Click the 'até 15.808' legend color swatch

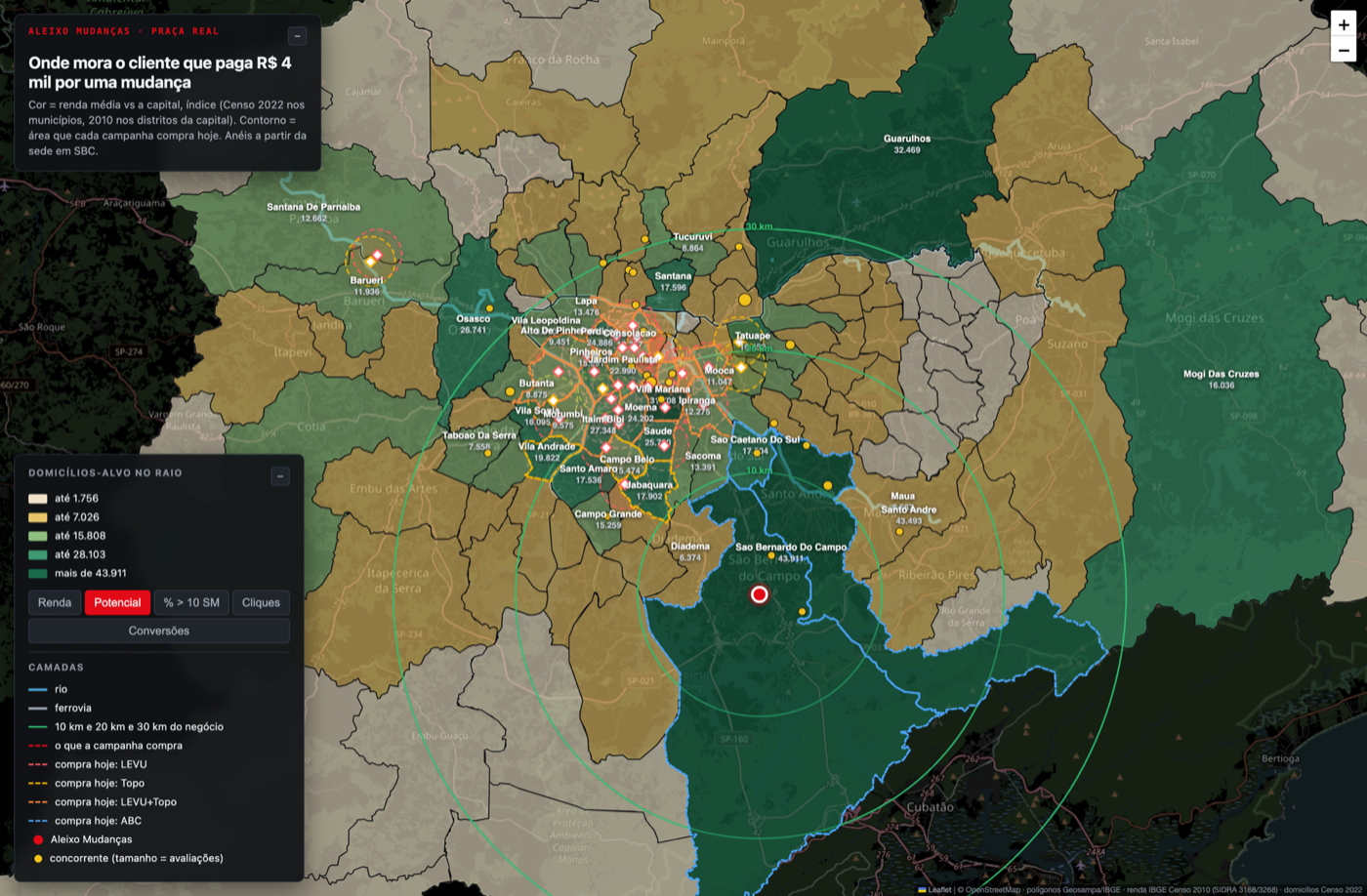(x=38, y=536)
